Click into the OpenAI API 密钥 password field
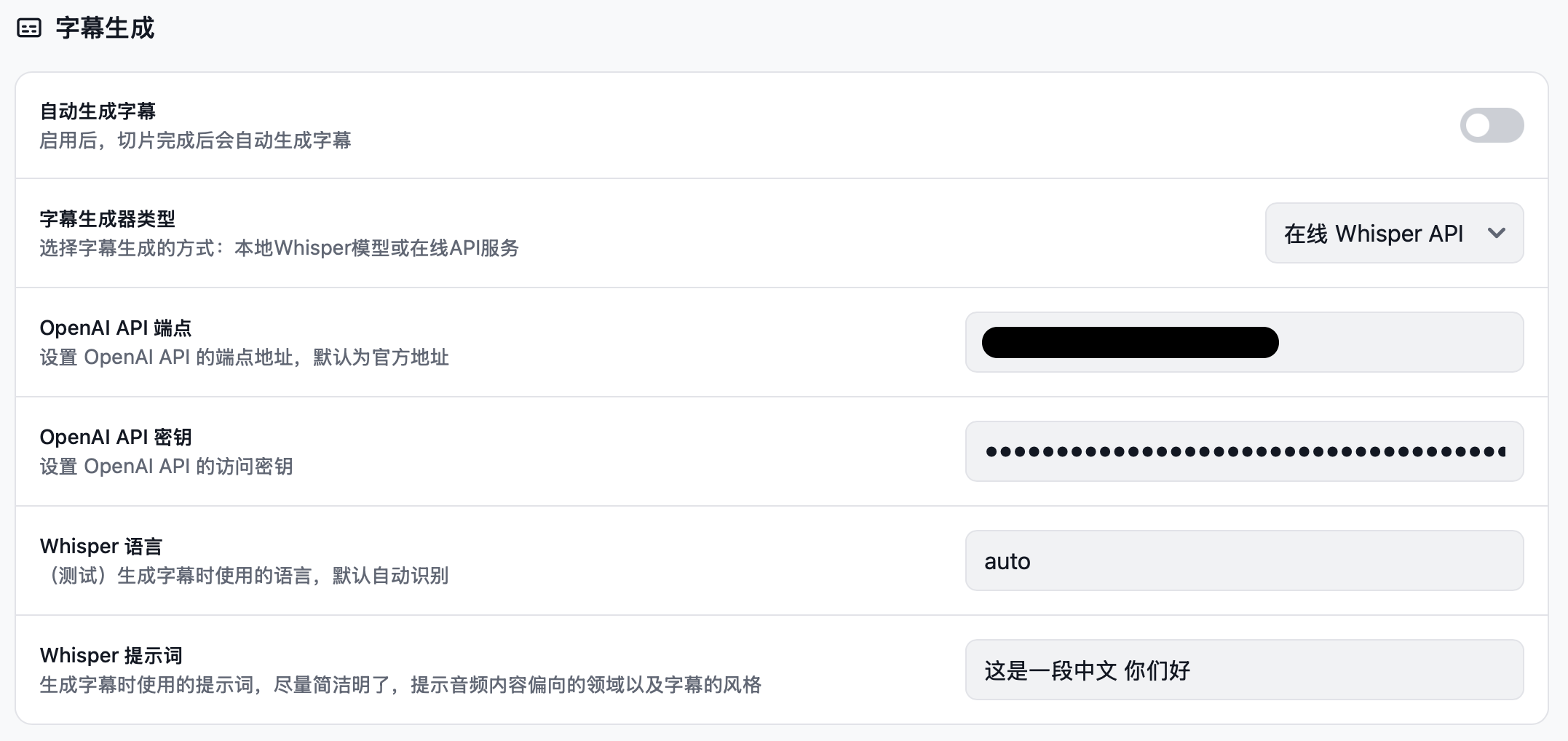The width and height of the screenshot is (1568, 741). click(1244, 451)
